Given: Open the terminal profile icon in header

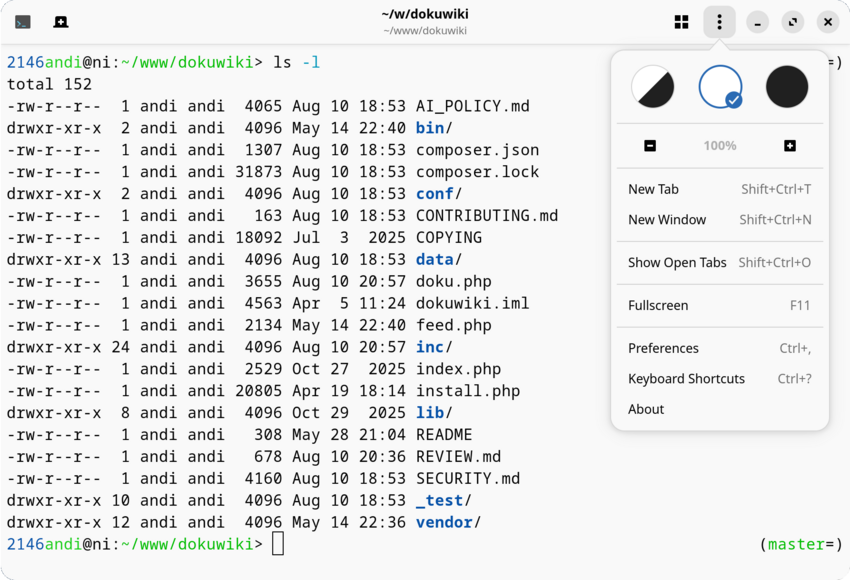Looking at the screenshot, I should (x=23, y=22).
